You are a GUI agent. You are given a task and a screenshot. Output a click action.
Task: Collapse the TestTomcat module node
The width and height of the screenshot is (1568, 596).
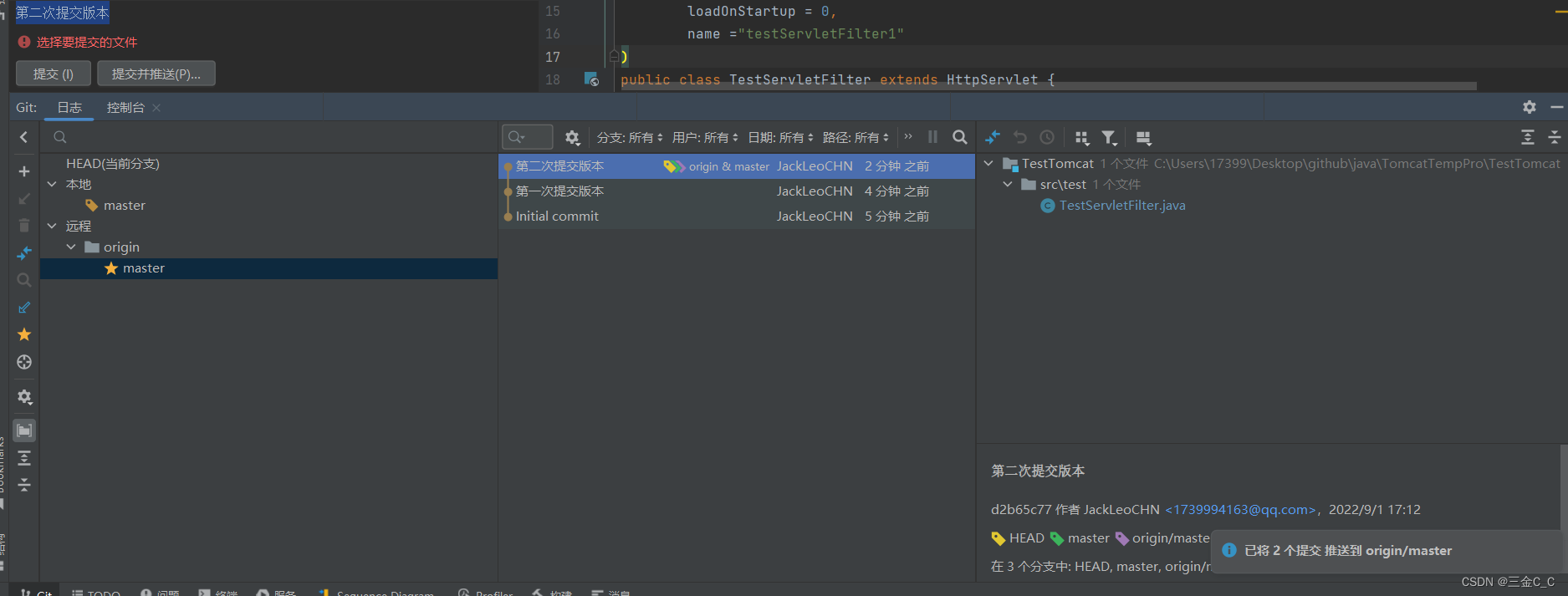point(988,164)
